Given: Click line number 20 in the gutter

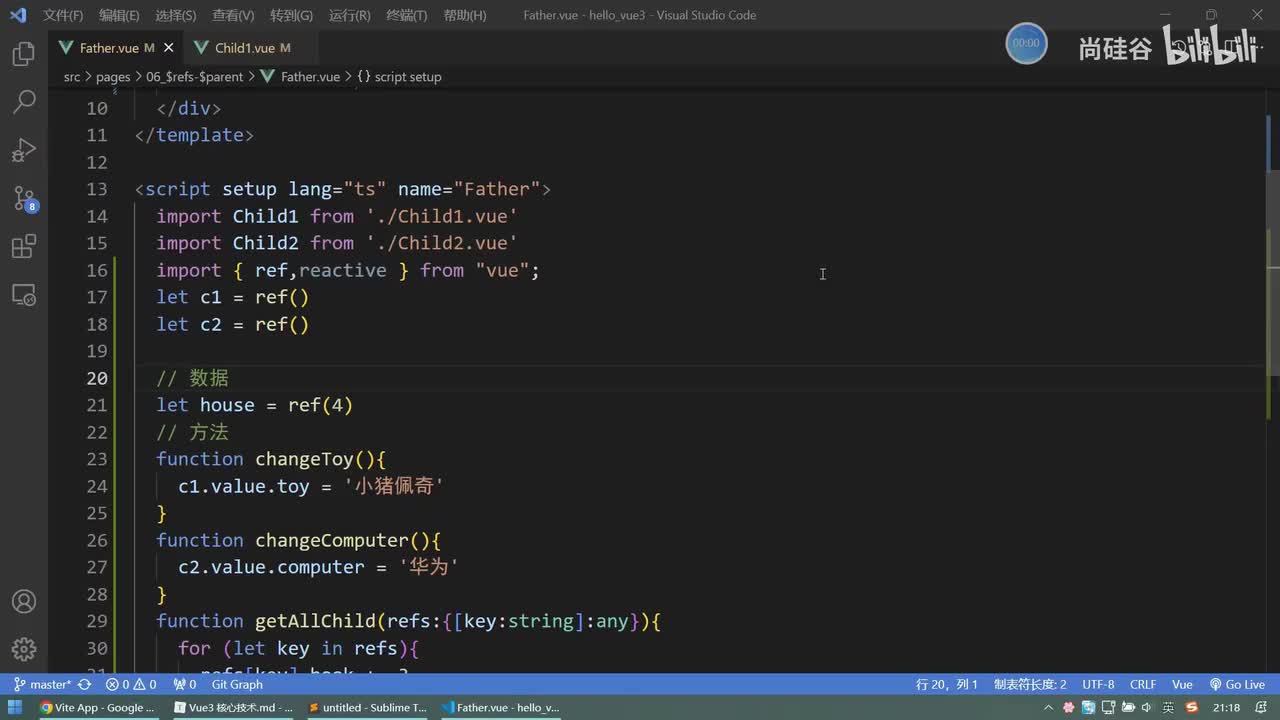Looking at the screenshot, I should 97,378.
